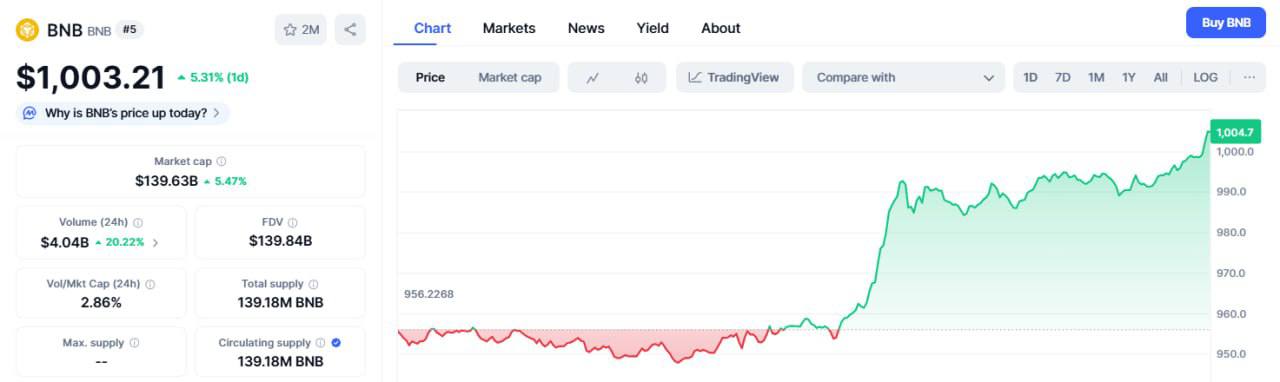The height and width of the screenshot is (382, 1280).
Task: Select the 7D time range
Action: click(1063, 77)
